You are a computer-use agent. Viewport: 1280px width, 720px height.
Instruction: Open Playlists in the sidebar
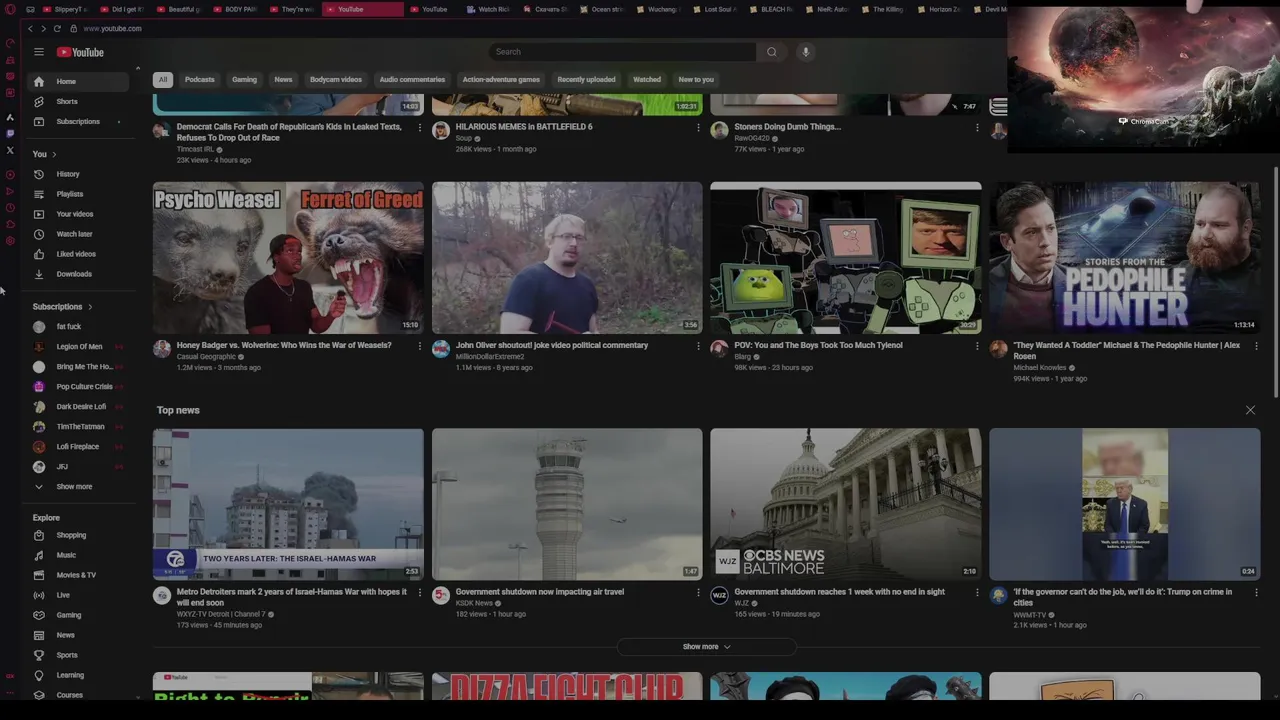coord(70,194)
